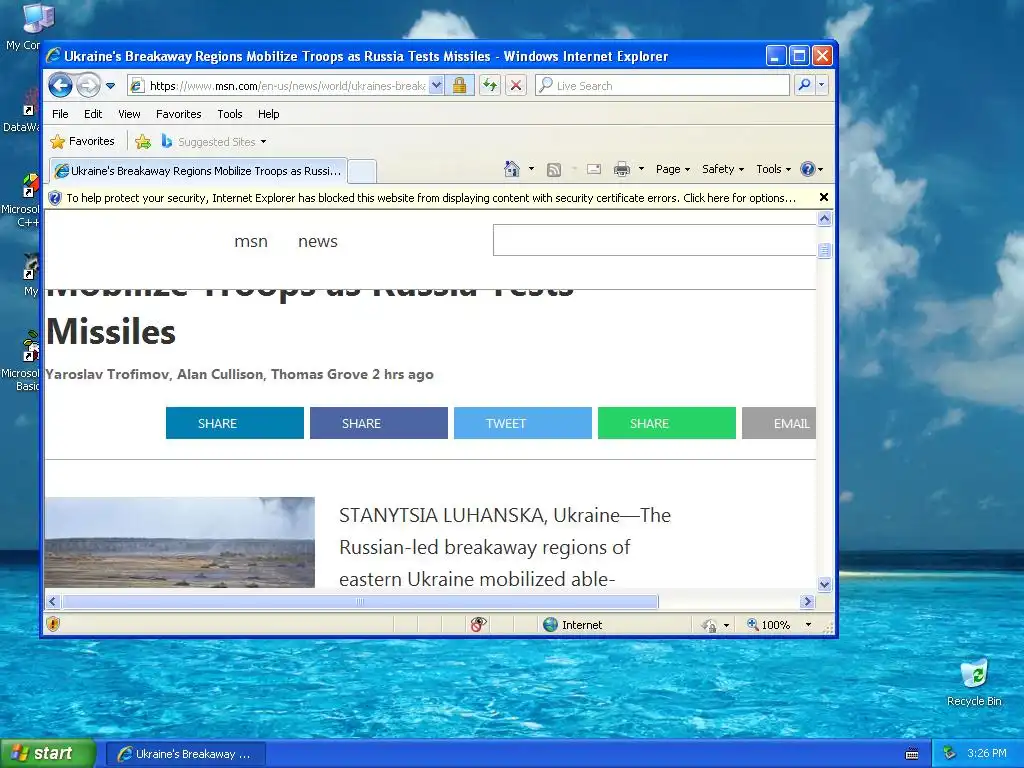Click the 100% zoom level button
This screenshot has height=768, width=1024.
[x=768, y=625]
